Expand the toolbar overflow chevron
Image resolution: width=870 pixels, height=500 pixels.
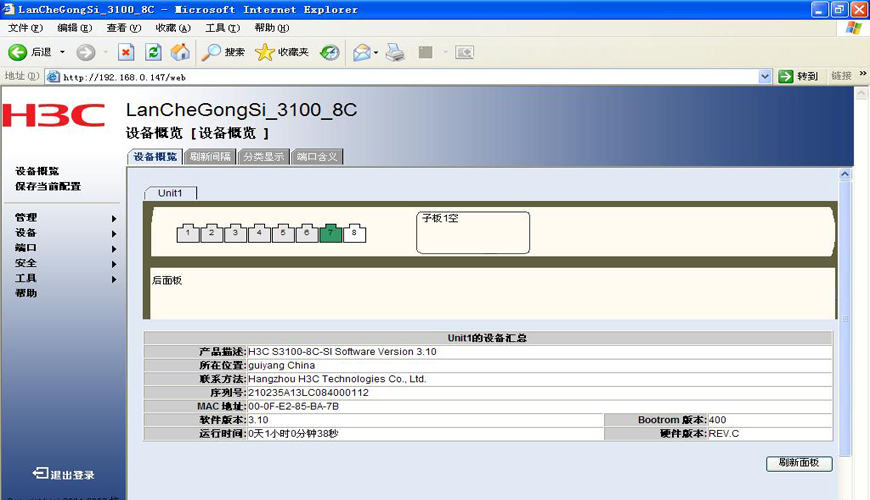[863, 73]
